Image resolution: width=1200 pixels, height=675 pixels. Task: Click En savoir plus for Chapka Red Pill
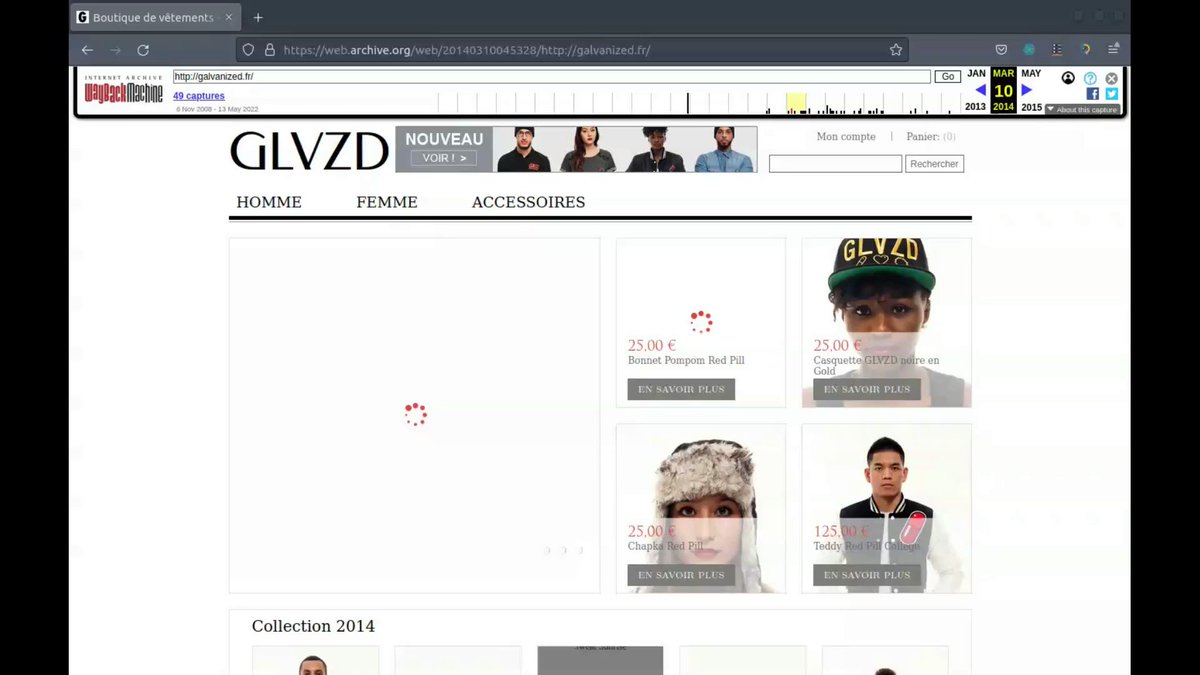pyautogui.click(x=681, y=575)
